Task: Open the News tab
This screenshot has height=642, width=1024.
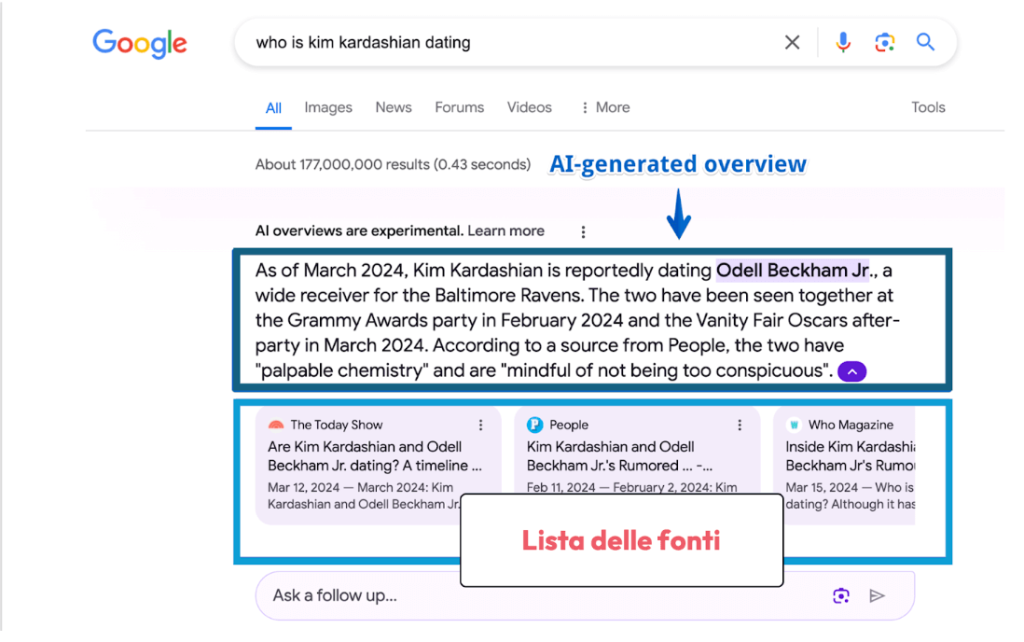Action: [393, 107]
